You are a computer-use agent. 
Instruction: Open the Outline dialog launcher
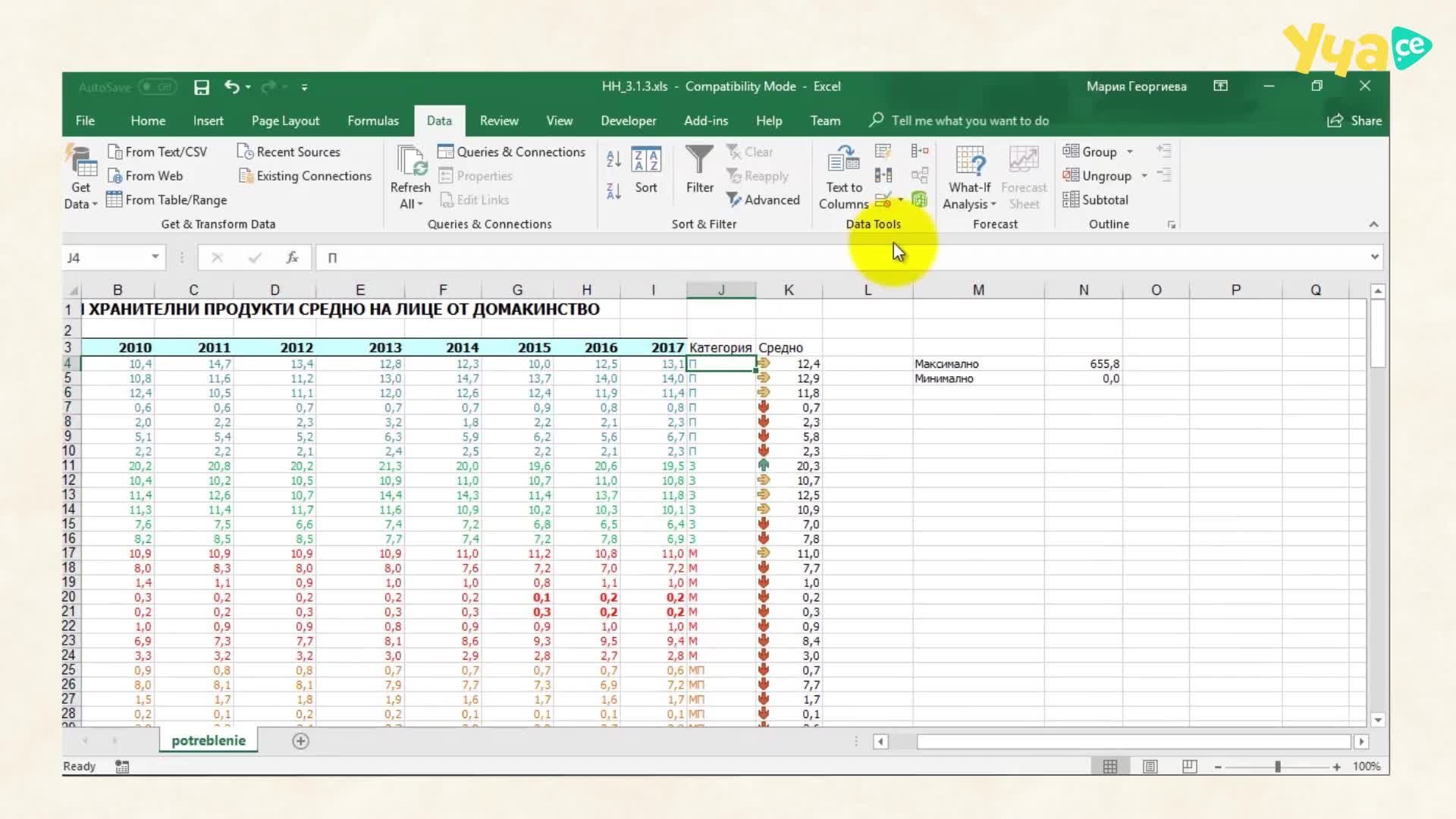[1172, 225]
